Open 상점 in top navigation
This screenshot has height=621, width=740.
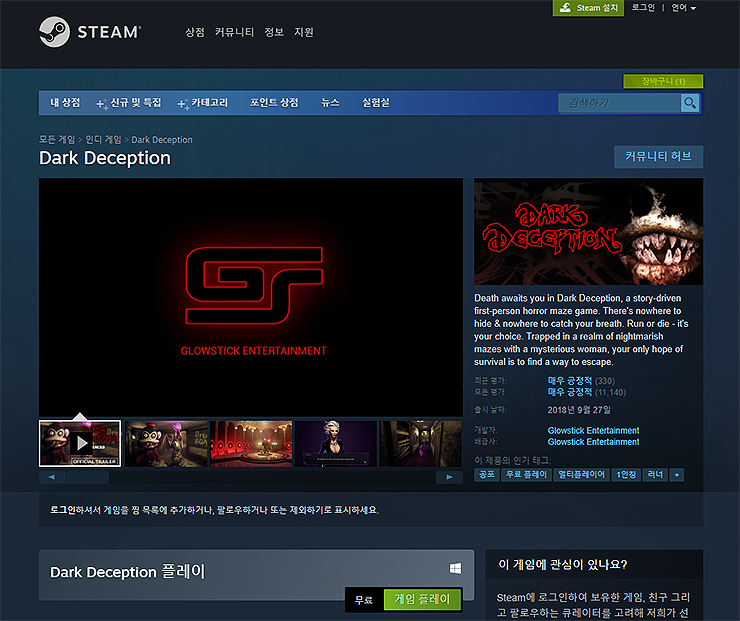pyautogui.click(x=195, y=32)
